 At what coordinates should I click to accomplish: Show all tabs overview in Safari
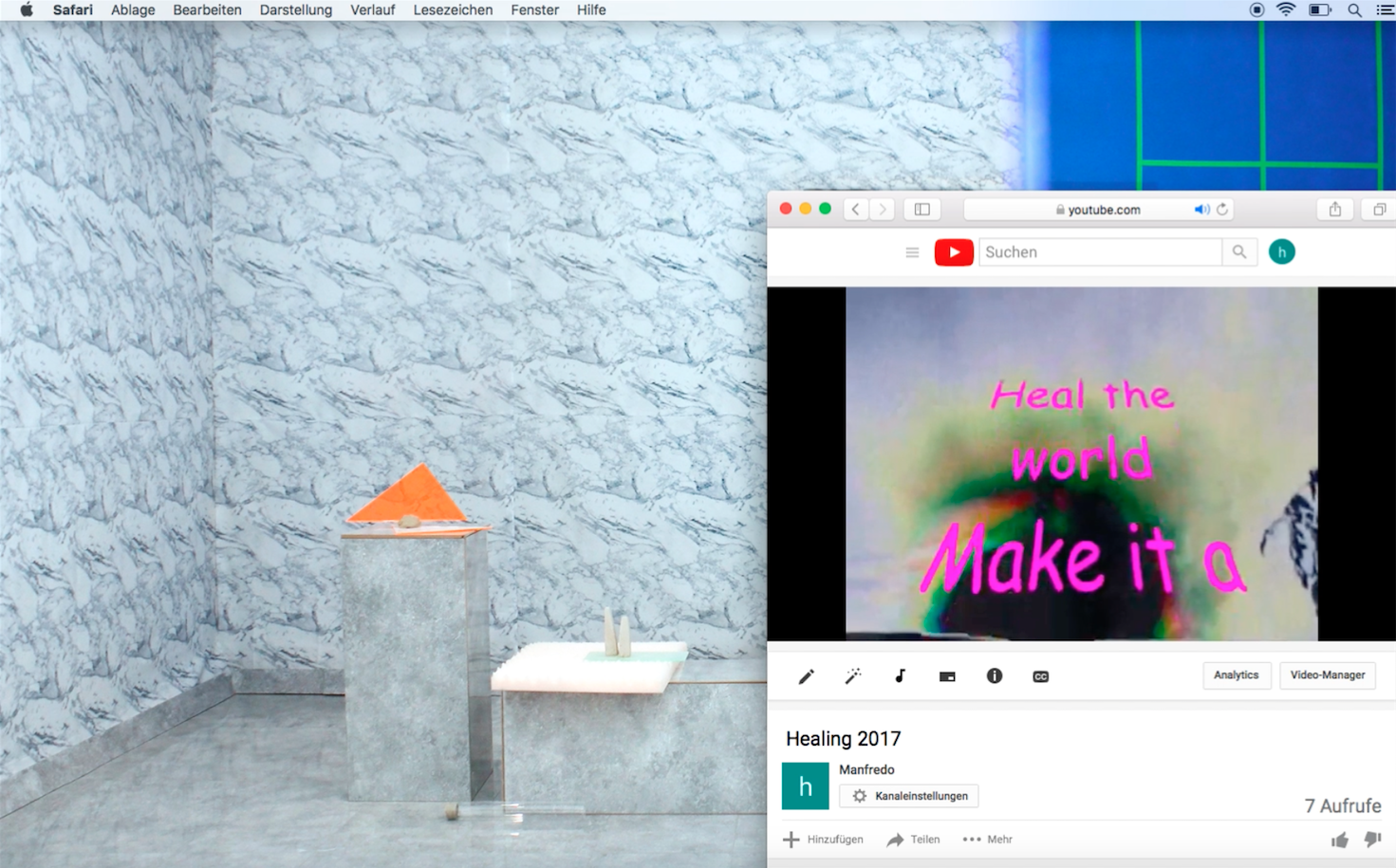(x=1379, y=209)
